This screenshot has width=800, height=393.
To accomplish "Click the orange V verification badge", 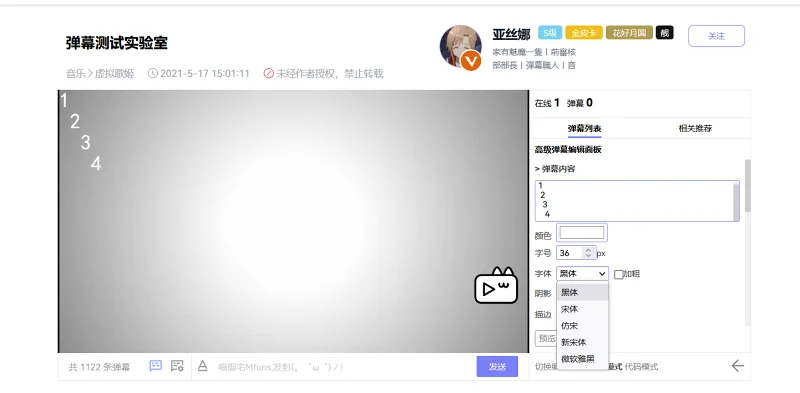I will point(471,61).
